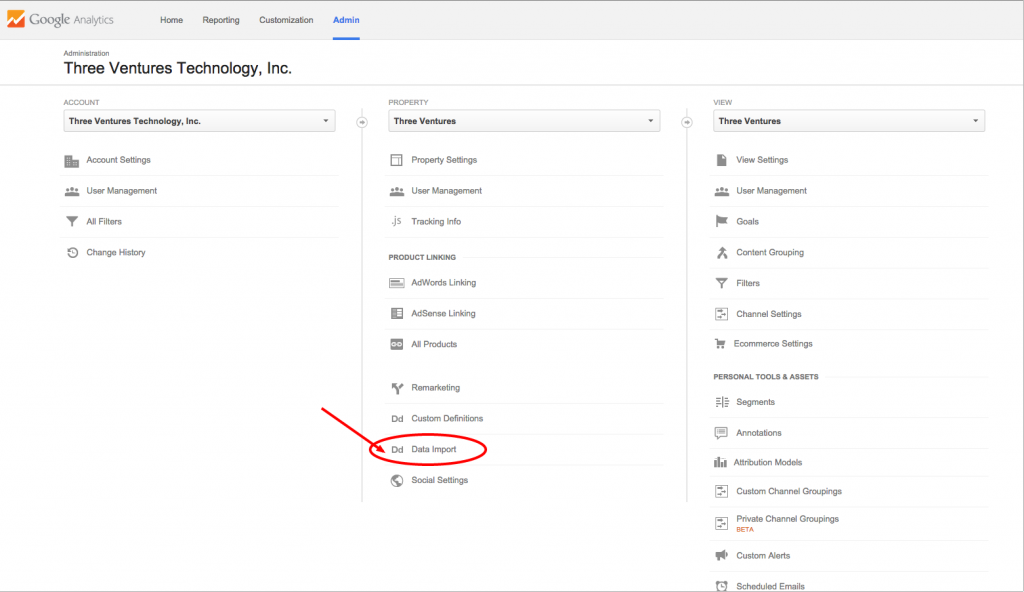1024x592 pixels.
Task: Open the Customization tab
Action: pos(286,20)
